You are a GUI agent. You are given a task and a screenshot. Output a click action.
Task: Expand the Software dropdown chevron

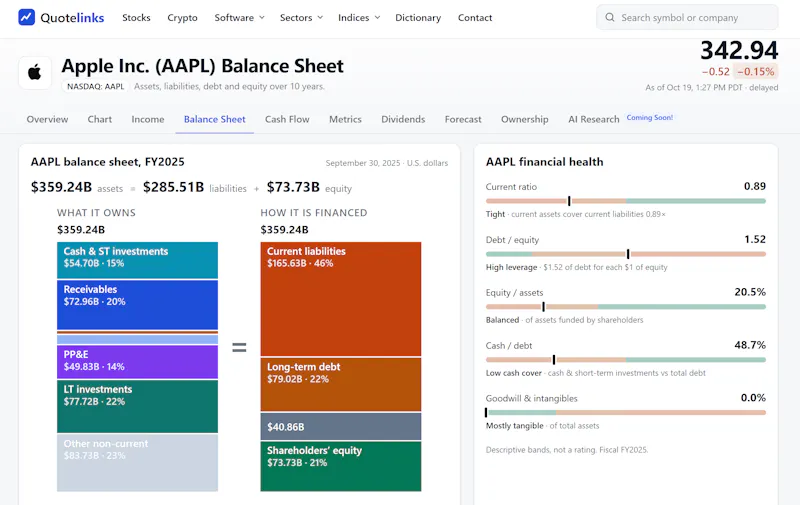pyautogui.click(x=262, y=17)
